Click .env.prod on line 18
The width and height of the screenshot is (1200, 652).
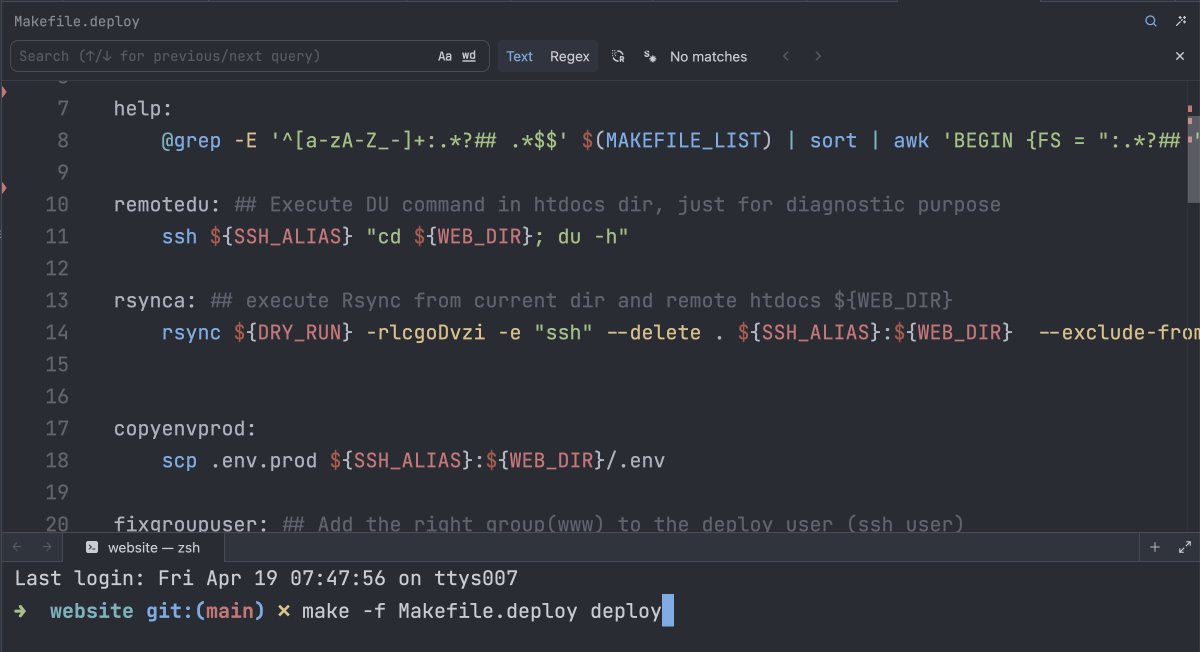(264, 460)
